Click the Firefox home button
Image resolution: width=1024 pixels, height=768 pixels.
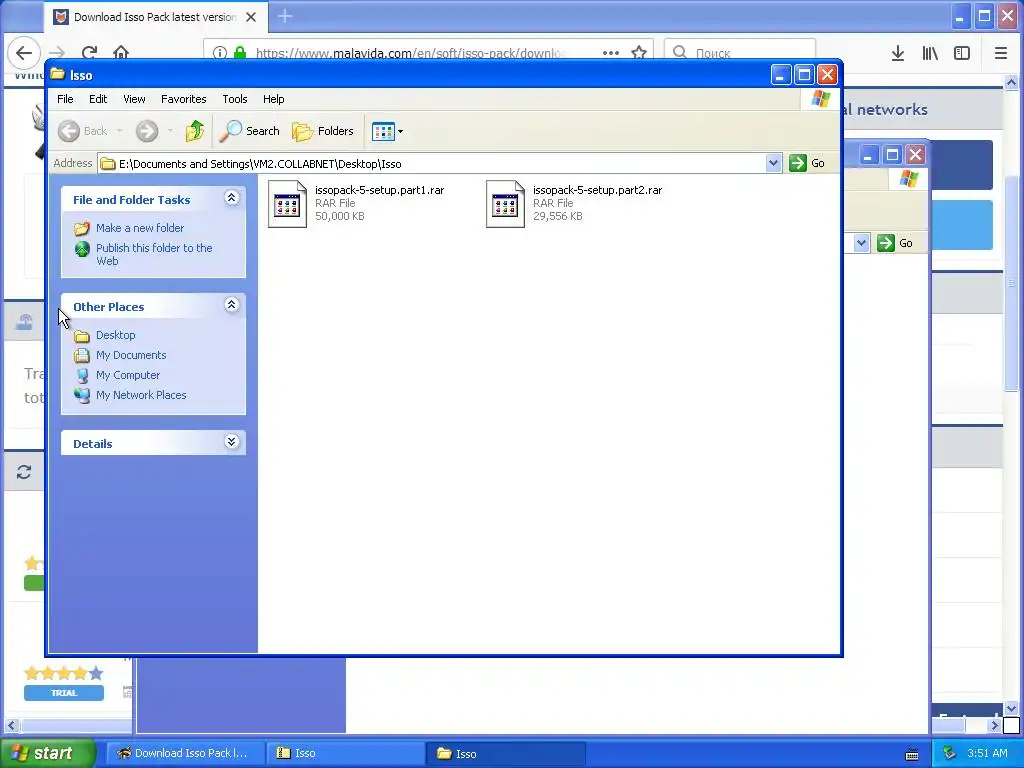(121, 53)
